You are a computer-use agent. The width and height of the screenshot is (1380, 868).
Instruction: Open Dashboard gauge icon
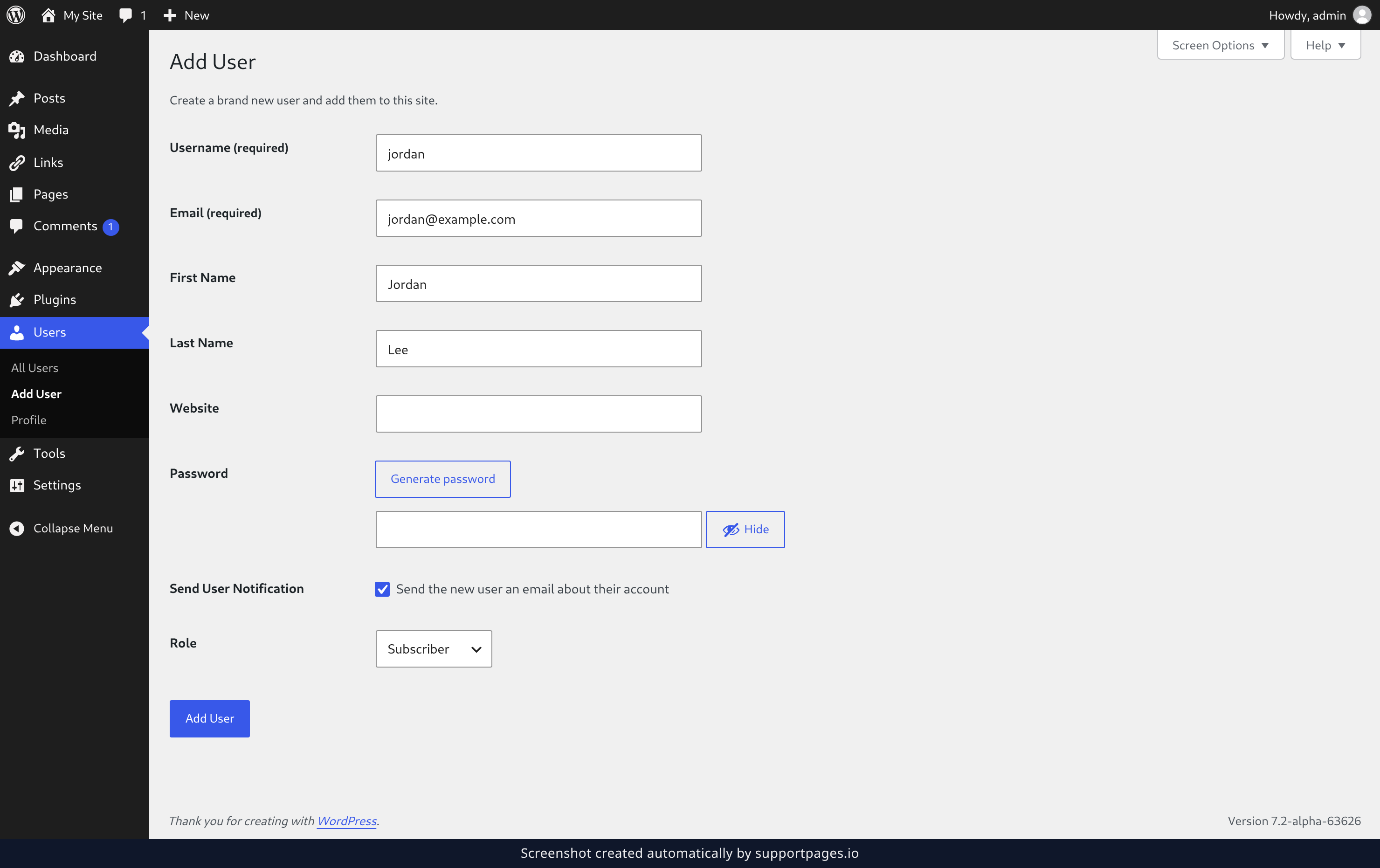17,56
